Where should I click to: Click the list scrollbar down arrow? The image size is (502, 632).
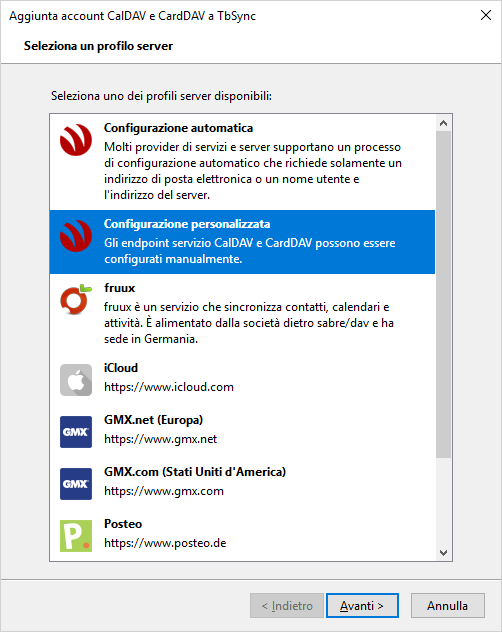tap(444, 553)
